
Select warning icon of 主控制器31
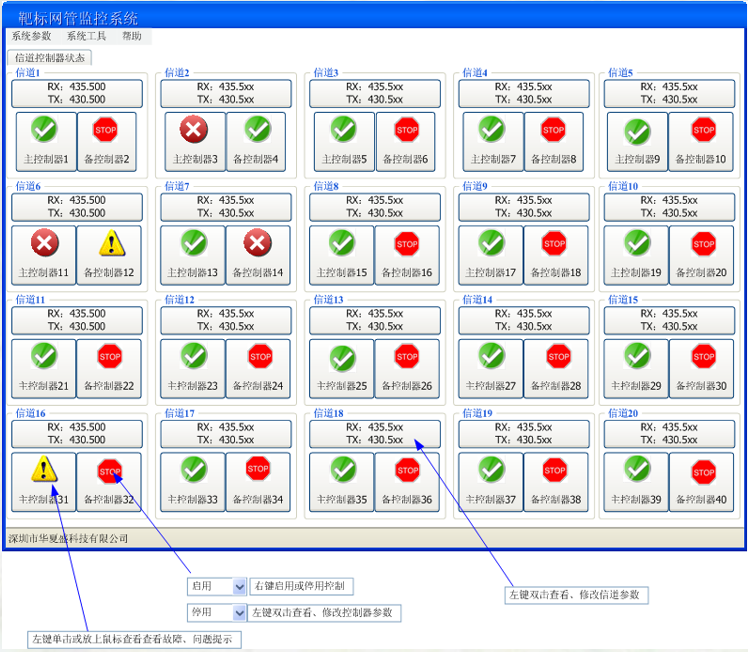click(45, 469)
